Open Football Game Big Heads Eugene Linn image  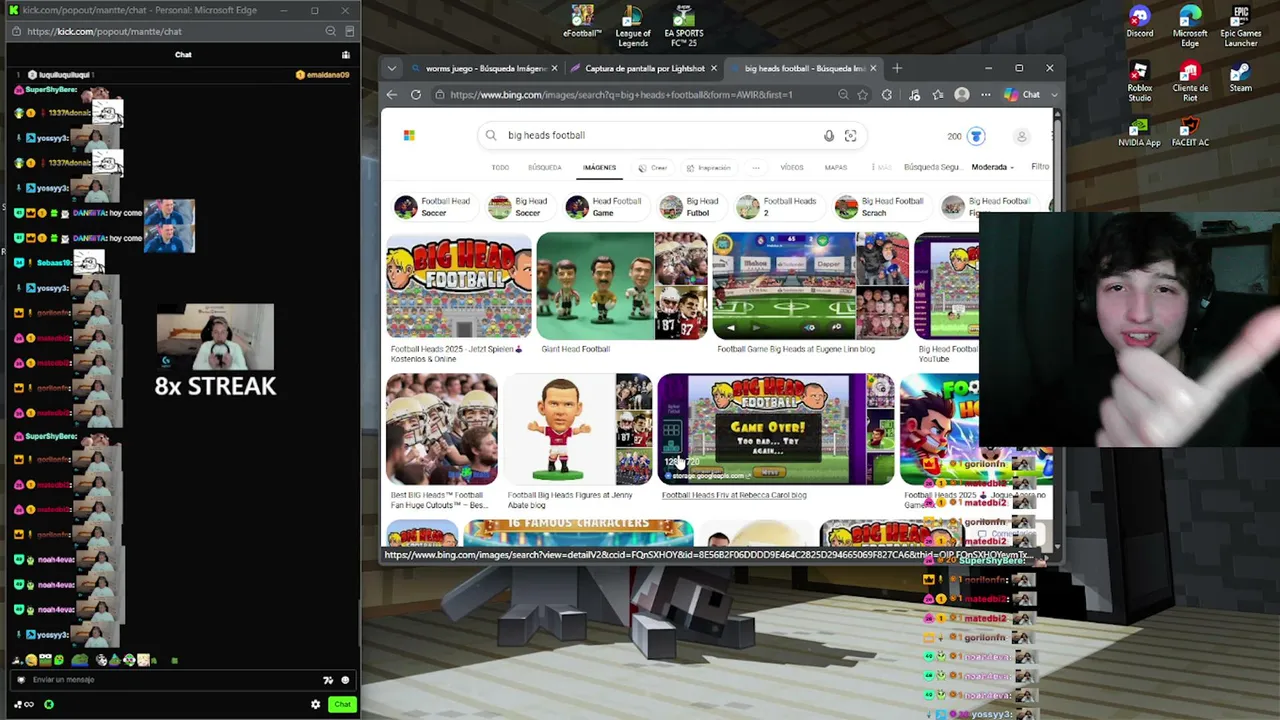pyautogui.click(x=810, y=286)
